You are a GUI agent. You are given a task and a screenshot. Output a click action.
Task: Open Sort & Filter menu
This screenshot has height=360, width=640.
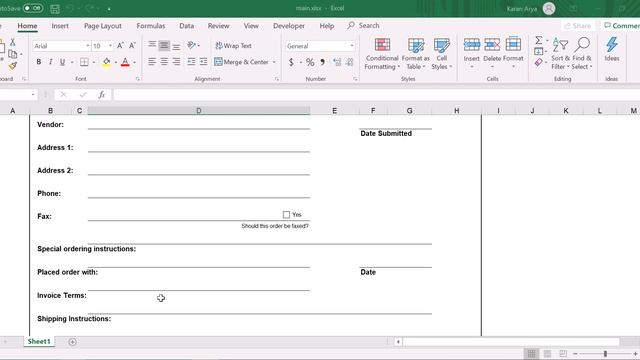(560, 54)
